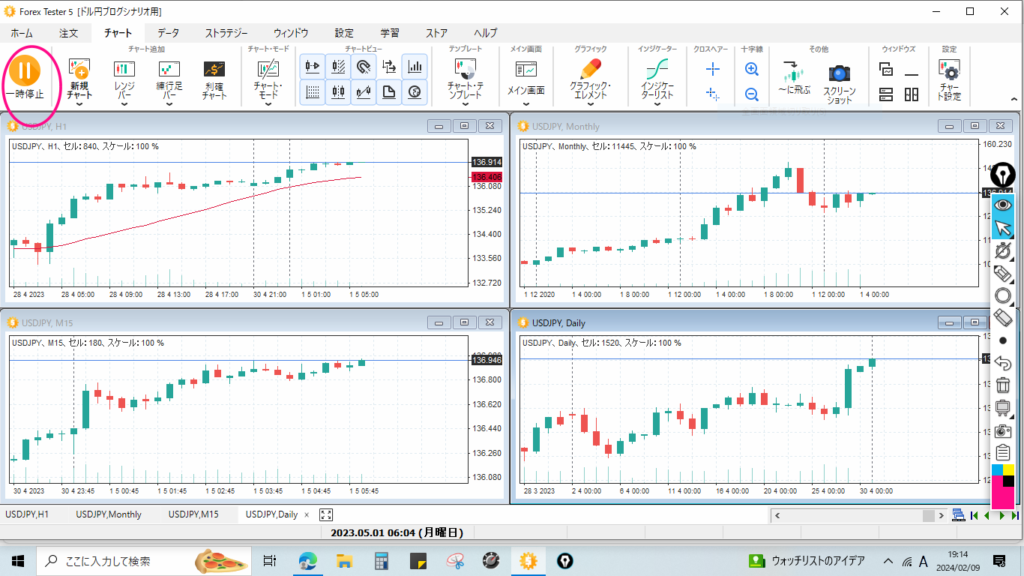Open the cyan, yellow and pink color palette

pyautogui.click(x=1003, y=486)
